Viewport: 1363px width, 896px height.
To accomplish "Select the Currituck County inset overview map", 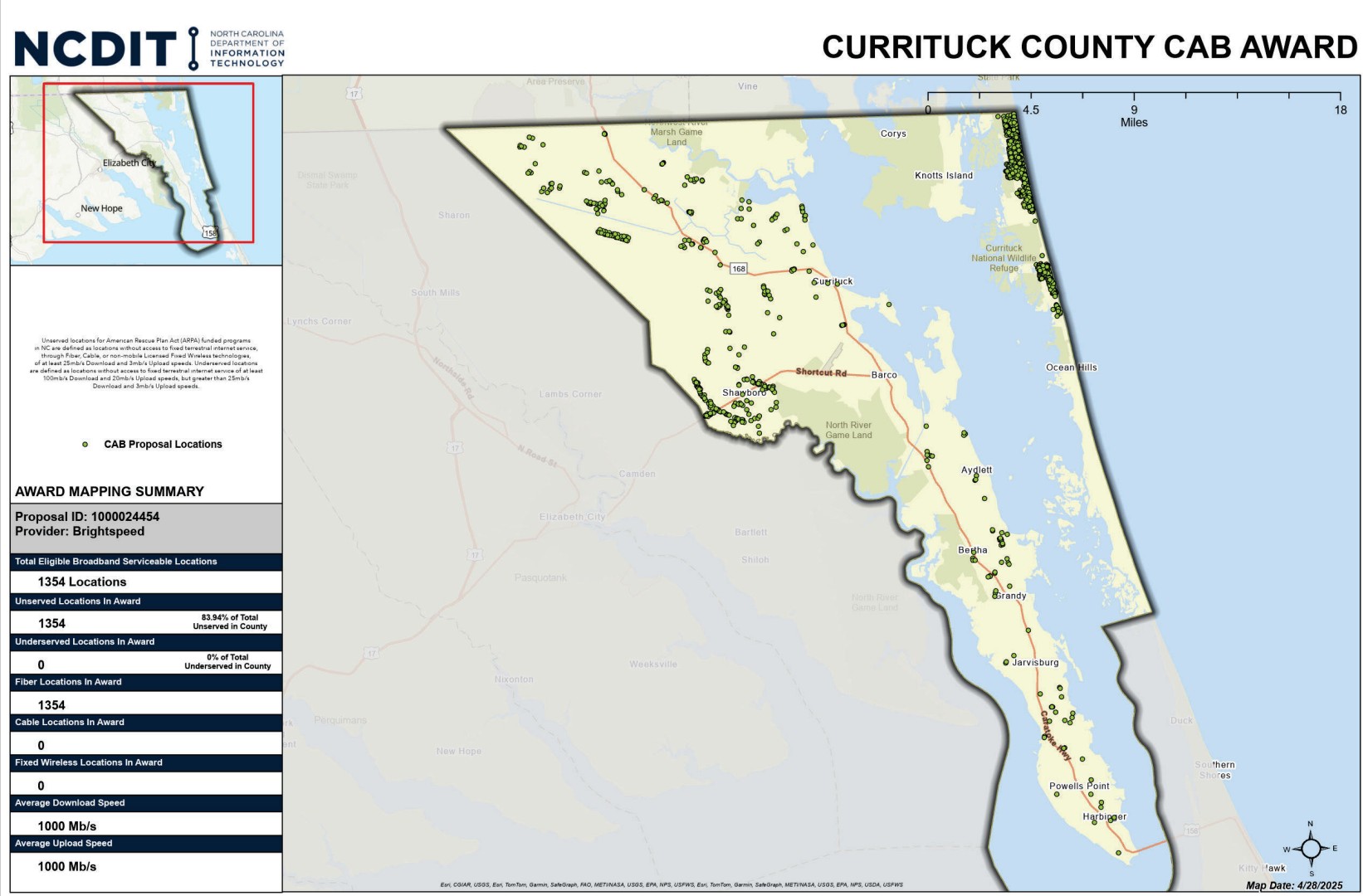I will 146,170.
